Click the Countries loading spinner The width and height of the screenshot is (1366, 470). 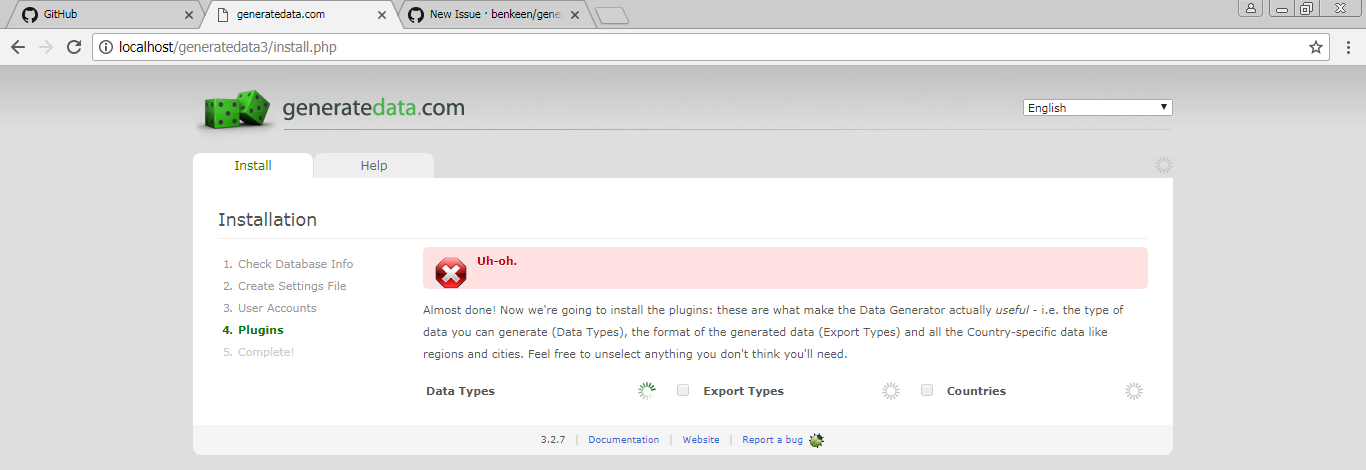pos(1134,391)
